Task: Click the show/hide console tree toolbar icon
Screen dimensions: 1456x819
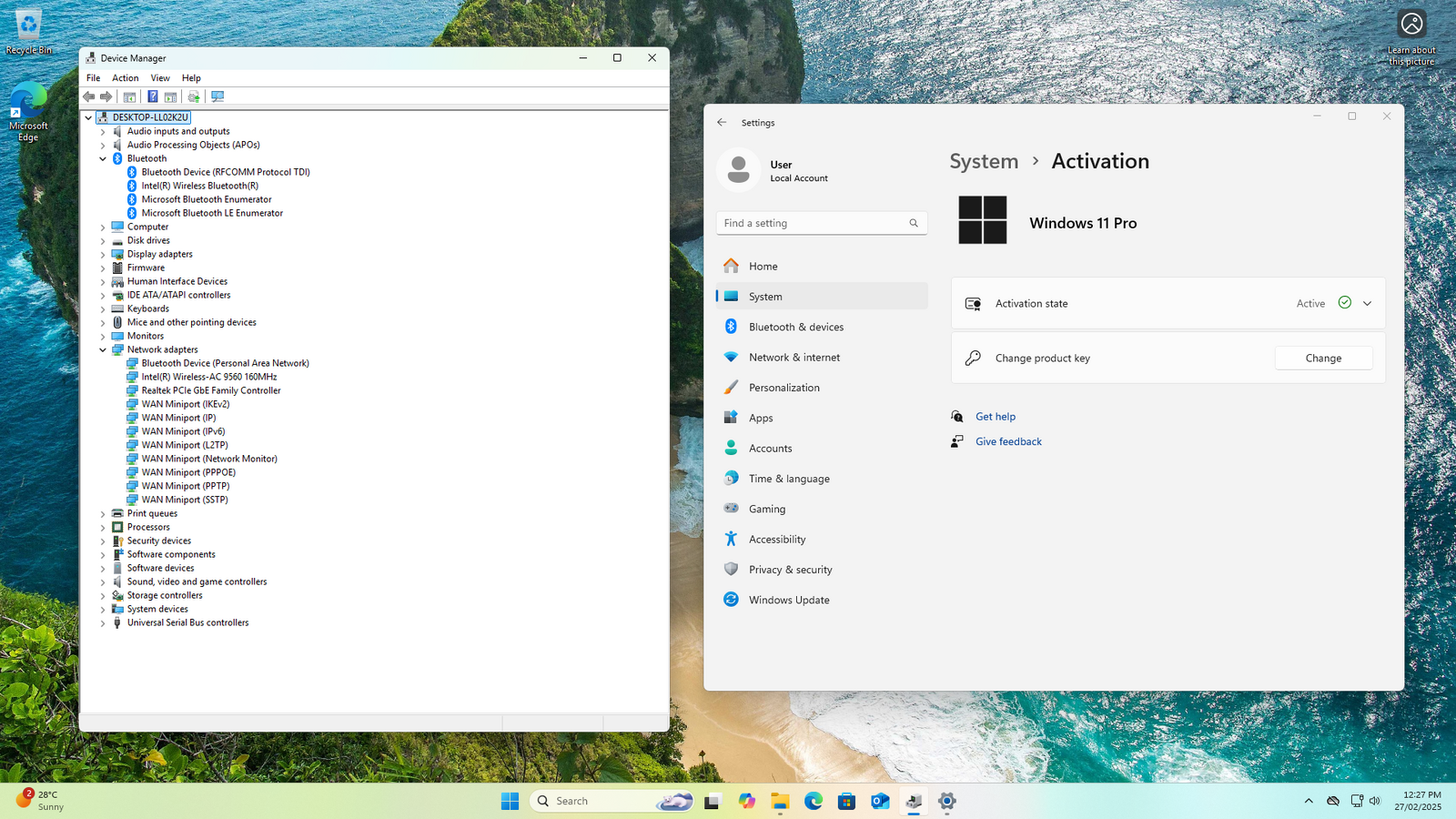Action: (x=129, y=96)
